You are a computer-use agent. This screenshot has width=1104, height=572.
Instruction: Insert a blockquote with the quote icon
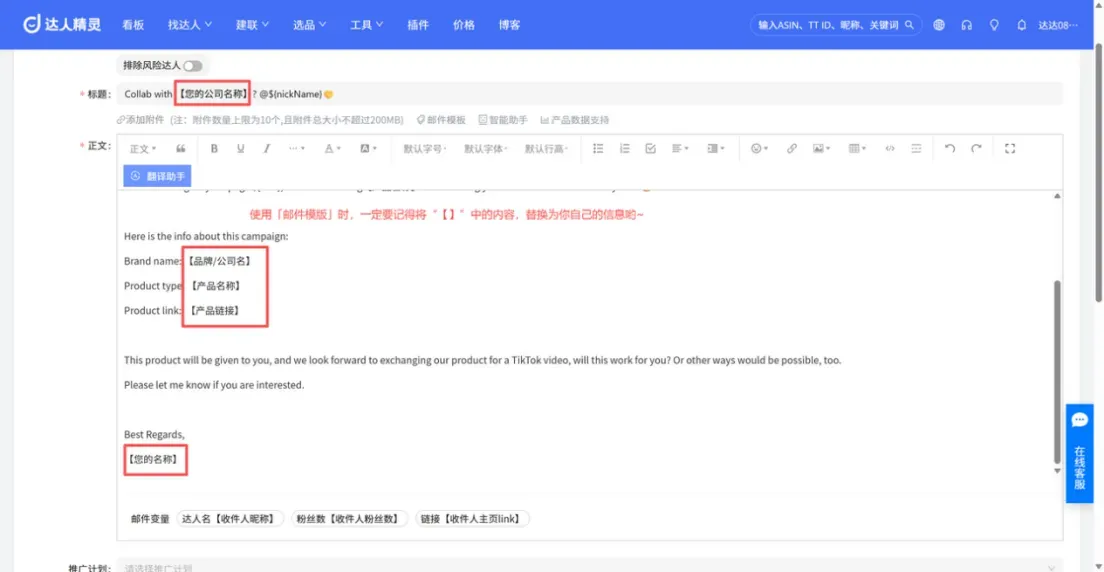(181, 149)
